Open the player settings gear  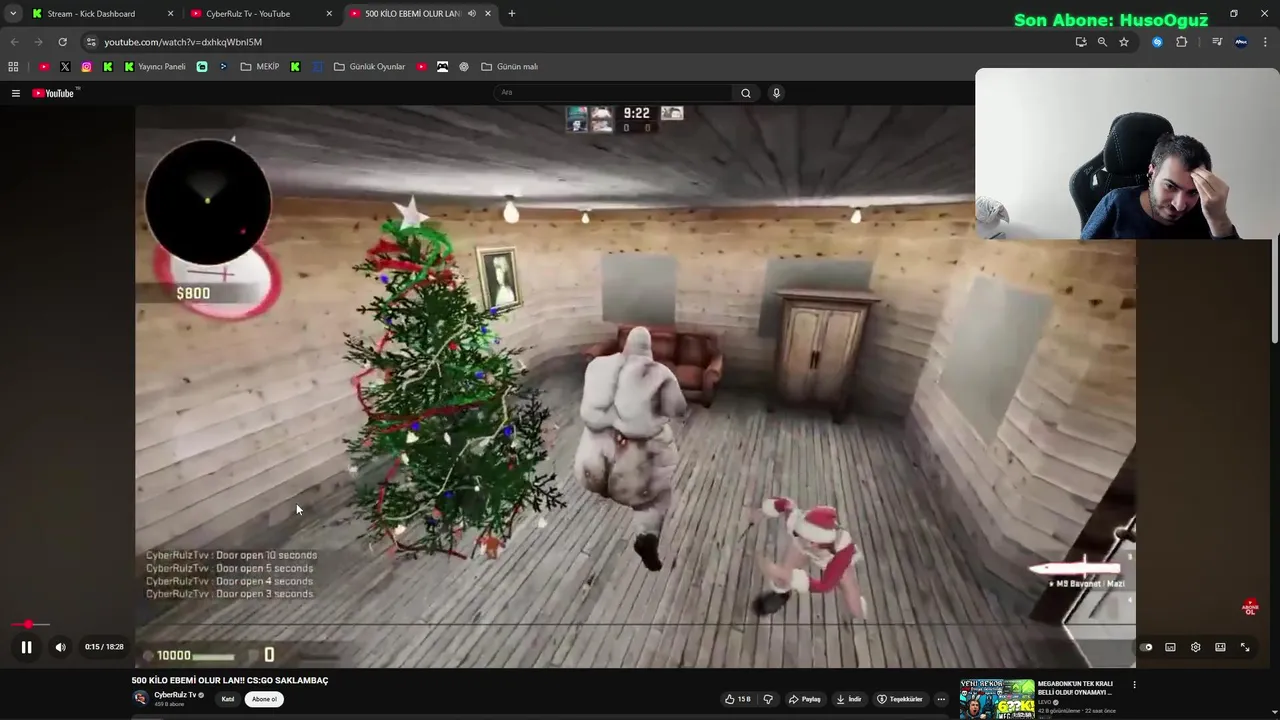[1195, 647]
